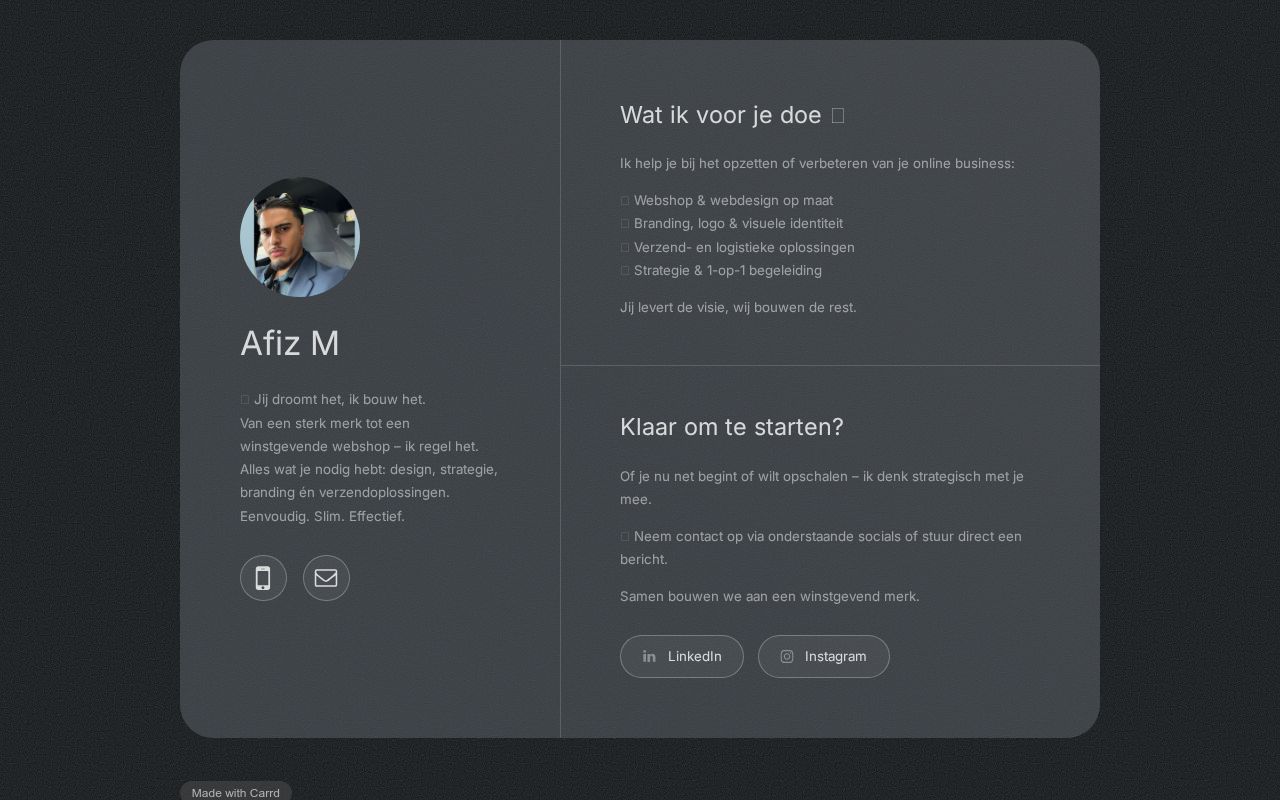Viewport: 1280px width, 800px height.
Task: Click the "Wat ik voor je doe" heading
Action: [x=720, y=115]
